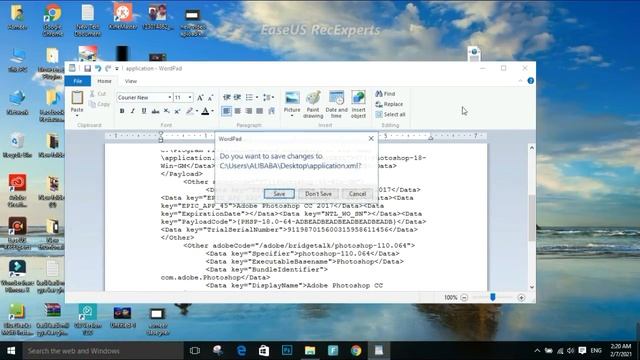Cancel the save changes dialog
This screenshot has height=360, width=640.
click(x=358, y=194)
